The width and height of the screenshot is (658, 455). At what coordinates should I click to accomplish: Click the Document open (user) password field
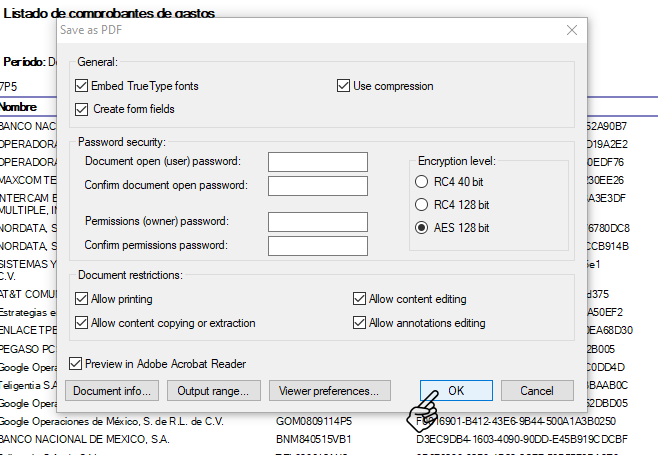[318, 162]
